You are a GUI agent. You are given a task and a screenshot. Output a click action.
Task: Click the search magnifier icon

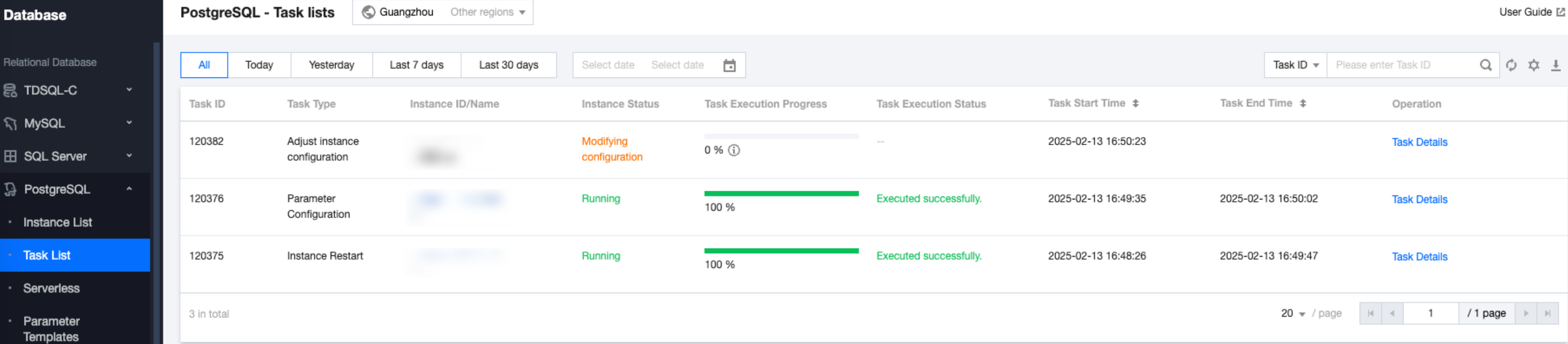pos(1485,65)
